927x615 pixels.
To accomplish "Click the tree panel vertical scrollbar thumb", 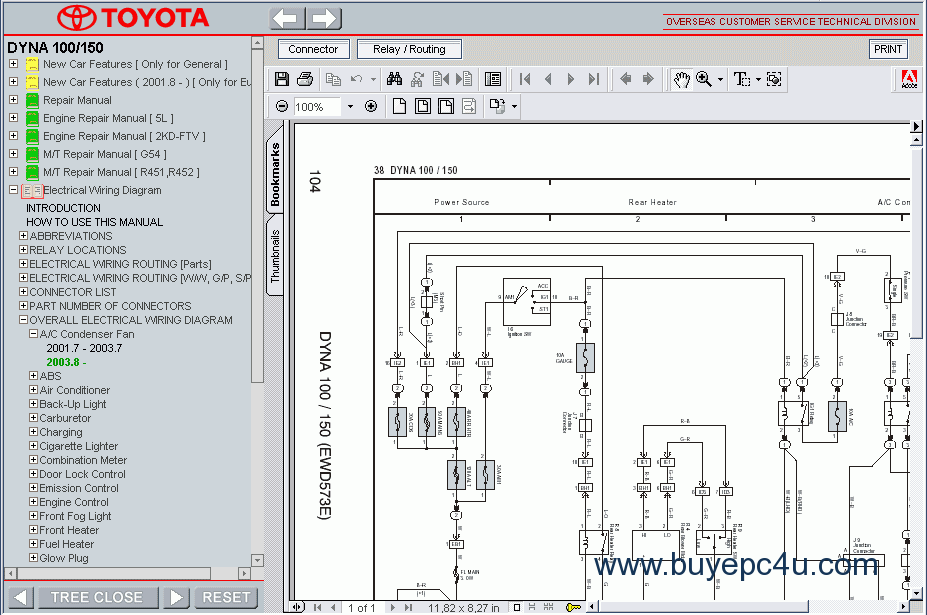I will click(x=257, y=216).
